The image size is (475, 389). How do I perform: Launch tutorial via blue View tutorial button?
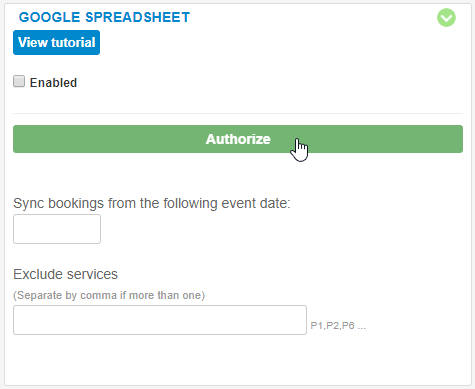pos(56,42)
